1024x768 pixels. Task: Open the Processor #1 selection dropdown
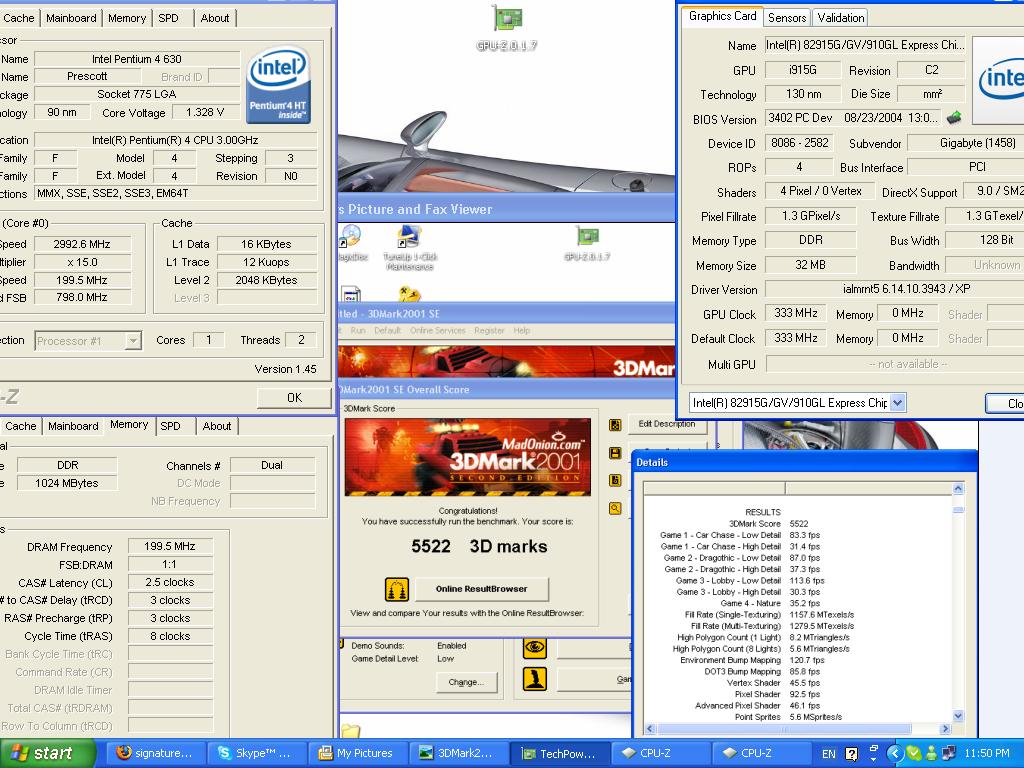pos(133,341)
